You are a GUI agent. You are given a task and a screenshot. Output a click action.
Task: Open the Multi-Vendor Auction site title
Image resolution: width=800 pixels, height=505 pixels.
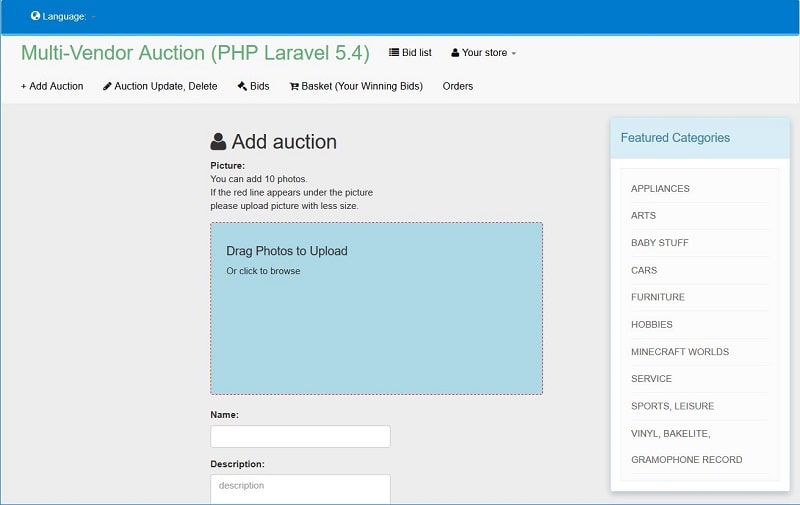[195, 53]
